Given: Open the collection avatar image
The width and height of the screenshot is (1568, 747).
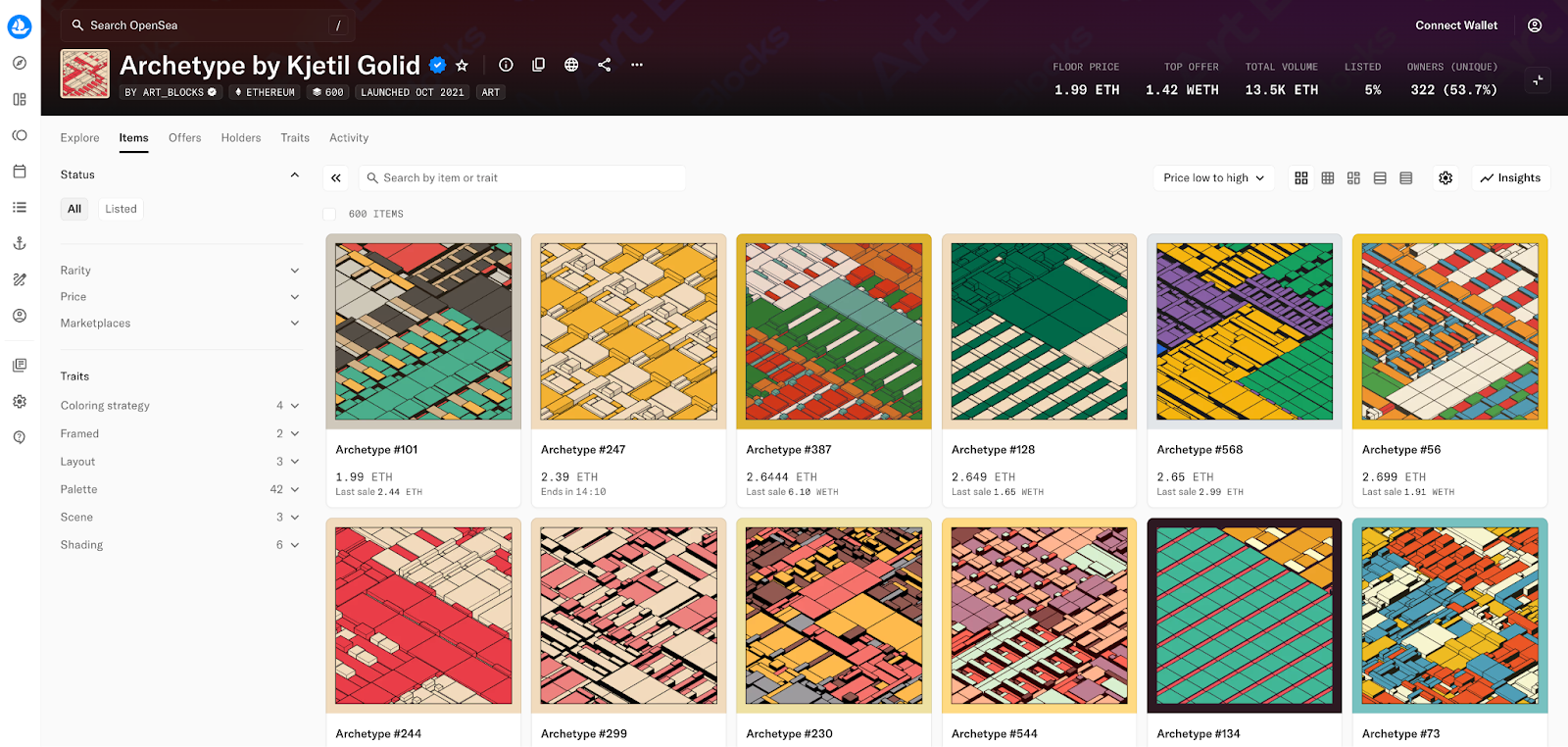Looking at the screenshot, I should coord(85,74).
